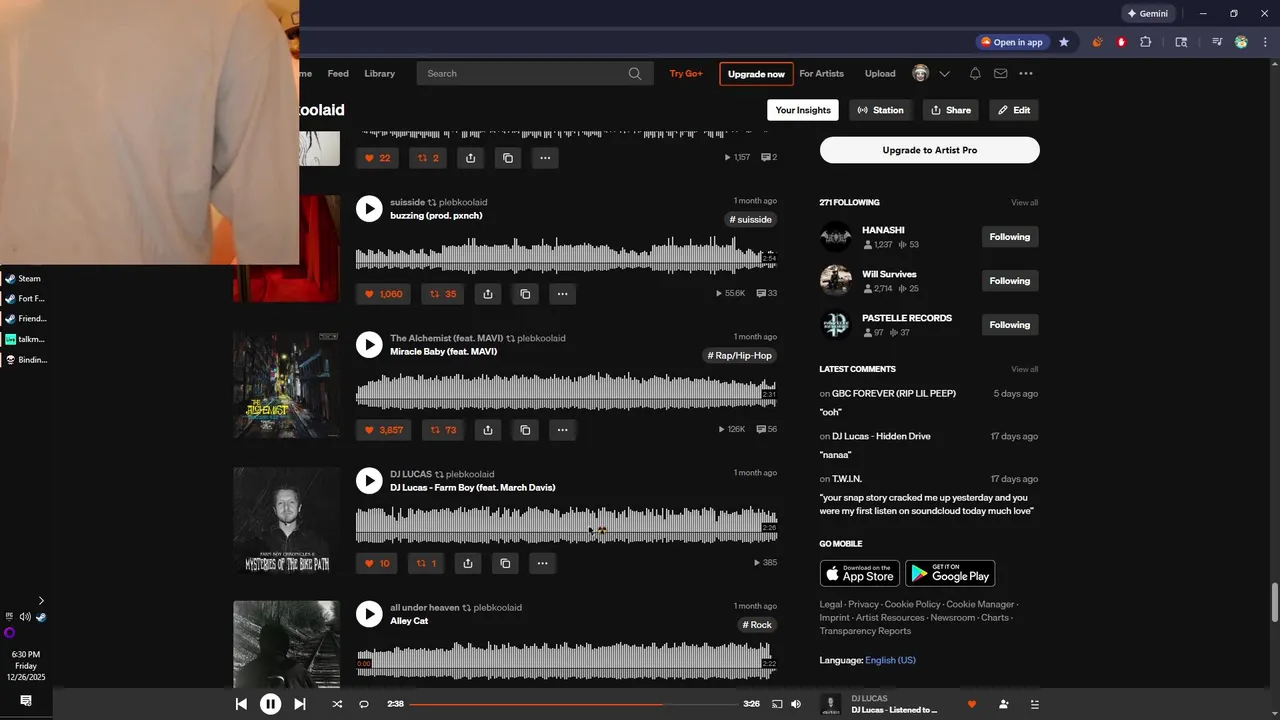Open Upload page

pos(880,73)
